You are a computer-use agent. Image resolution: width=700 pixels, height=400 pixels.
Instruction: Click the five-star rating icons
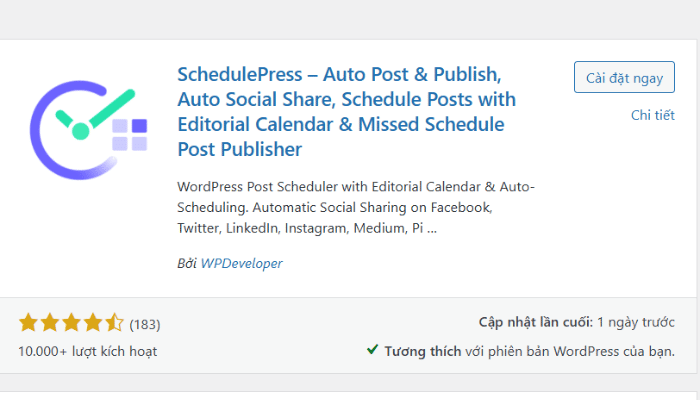click(71, 322)
